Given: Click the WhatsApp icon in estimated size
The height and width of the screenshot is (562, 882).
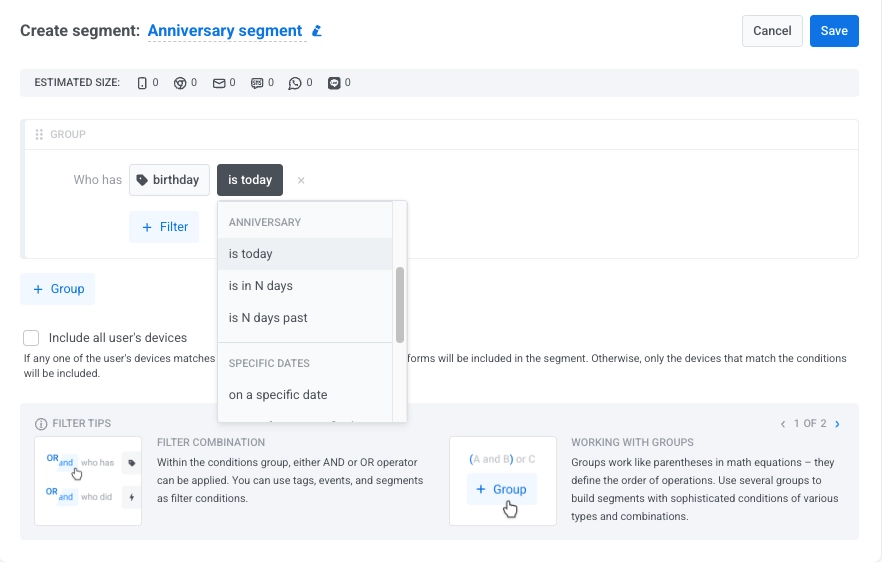Looking at the screenshot, I should [295, 83].
